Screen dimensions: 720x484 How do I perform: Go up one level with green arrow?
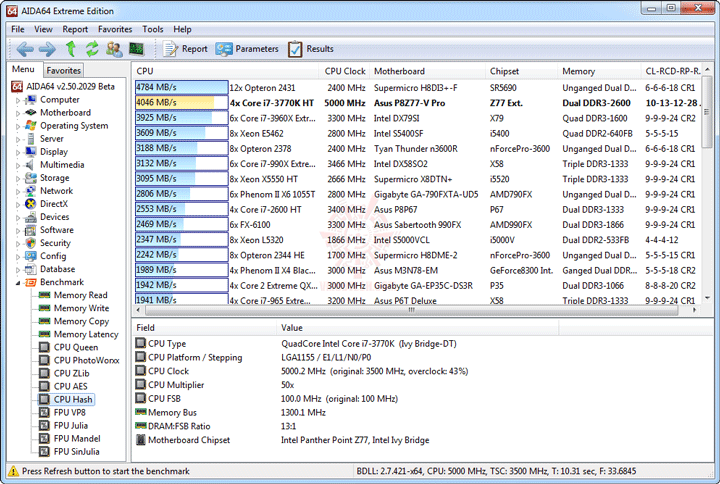coord(71,48)
